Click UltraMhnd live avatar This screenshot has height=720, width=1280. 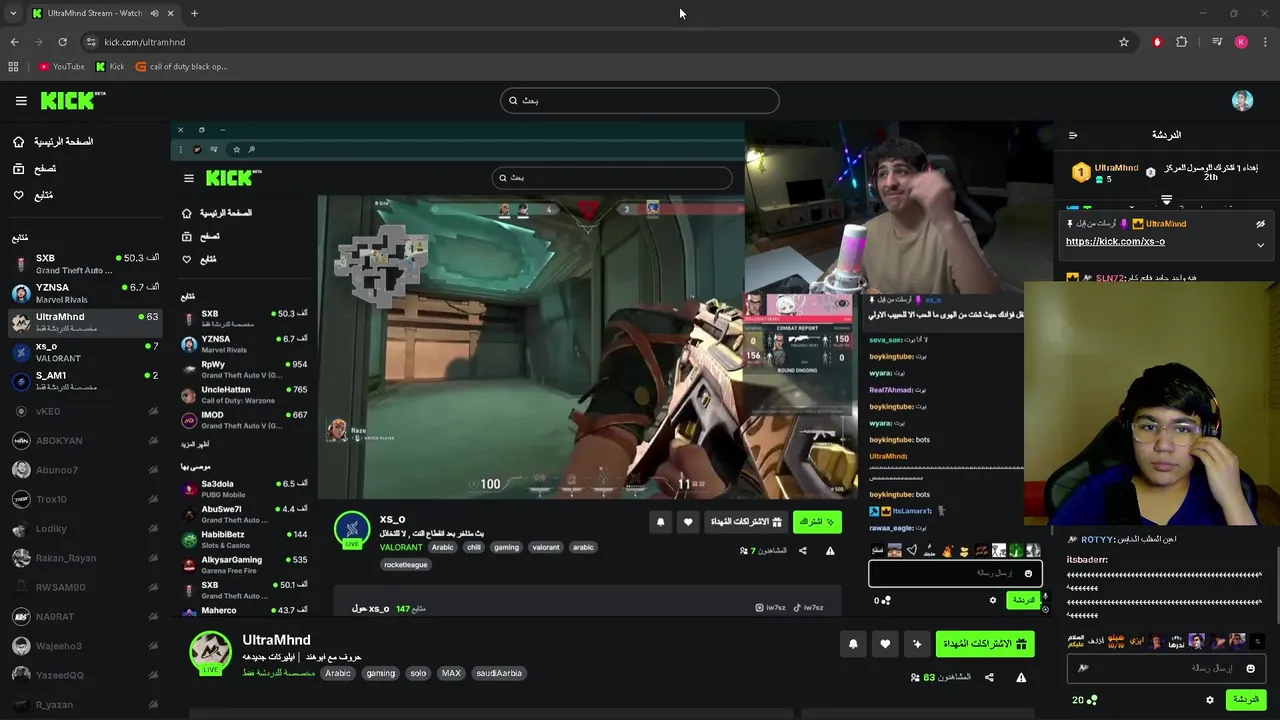(x=210, y=652)
